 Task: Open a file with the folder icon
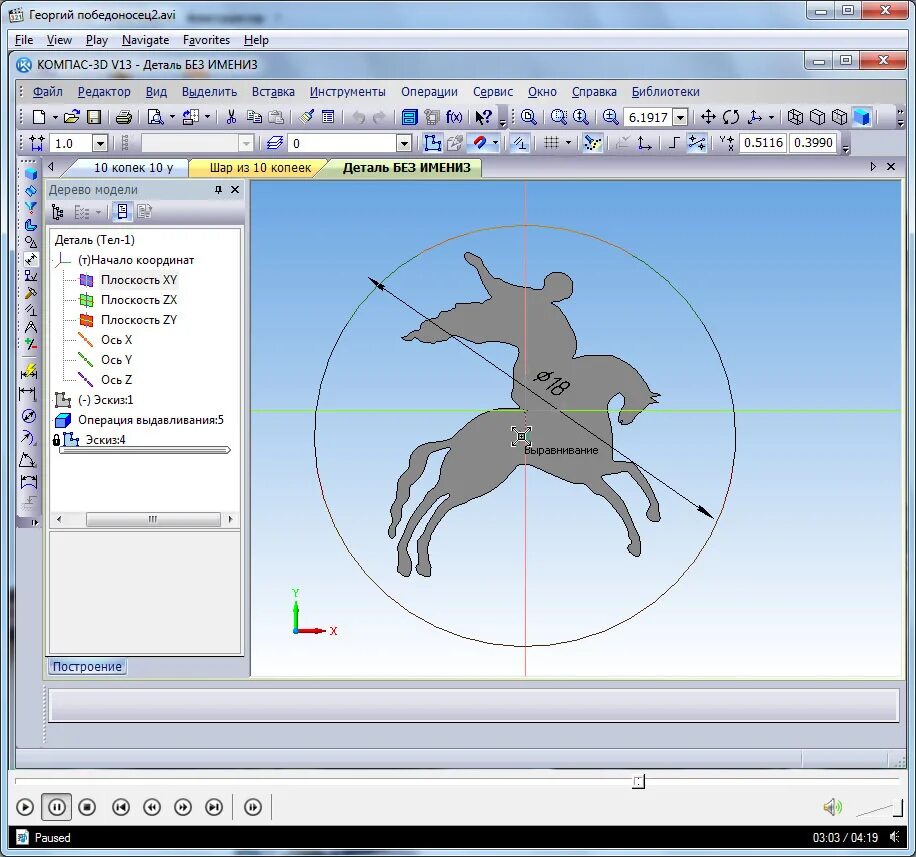(71, 117)
